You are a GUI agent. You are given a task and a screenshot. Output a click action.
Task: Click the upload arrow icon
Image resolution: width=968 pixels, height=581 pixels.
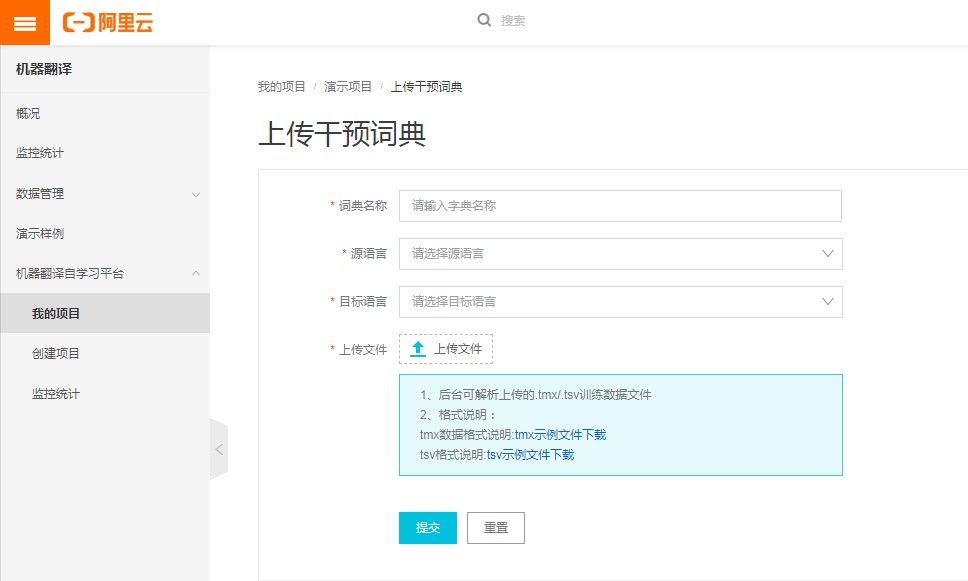[x=418, y=349]
